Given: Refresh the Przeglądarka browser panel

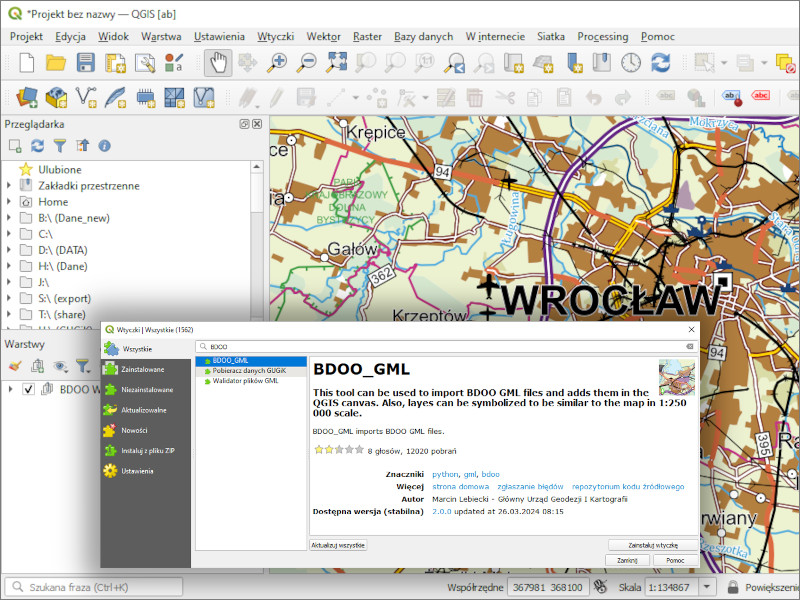Looking at the screenshot, I should (37, 146).
